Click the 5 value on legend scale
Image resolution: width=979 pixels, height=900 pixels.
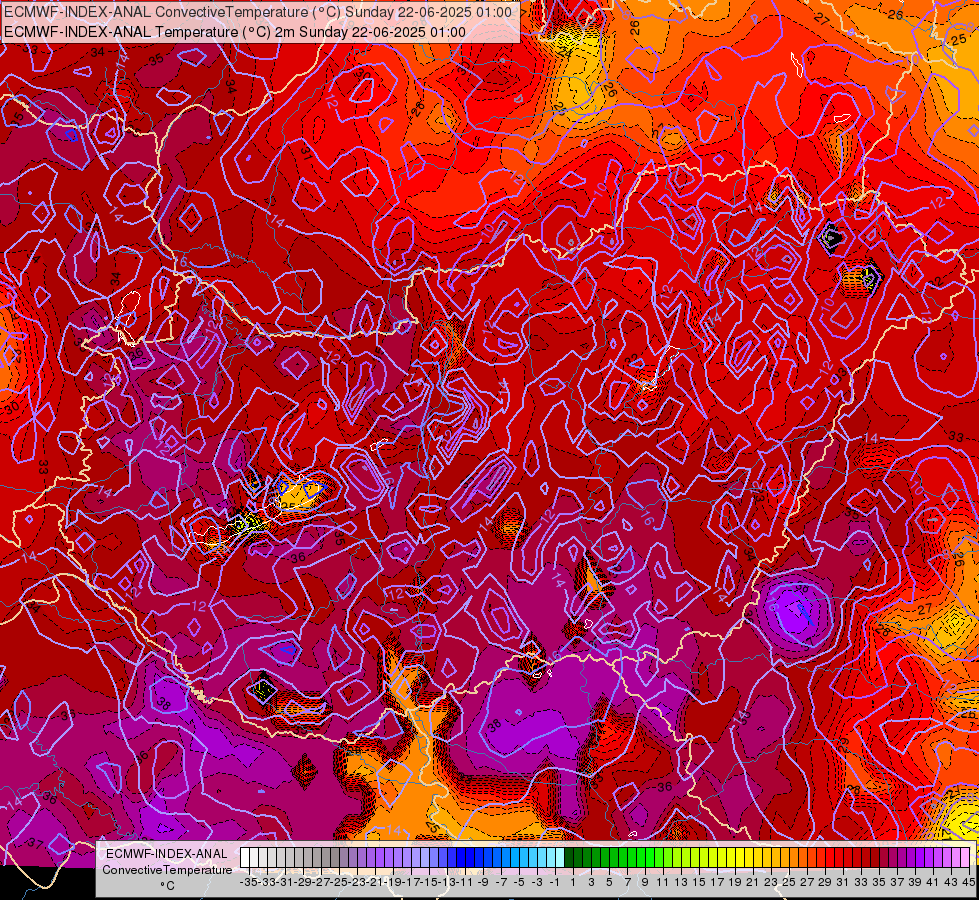pyautogui.click(x=609, y=883)
